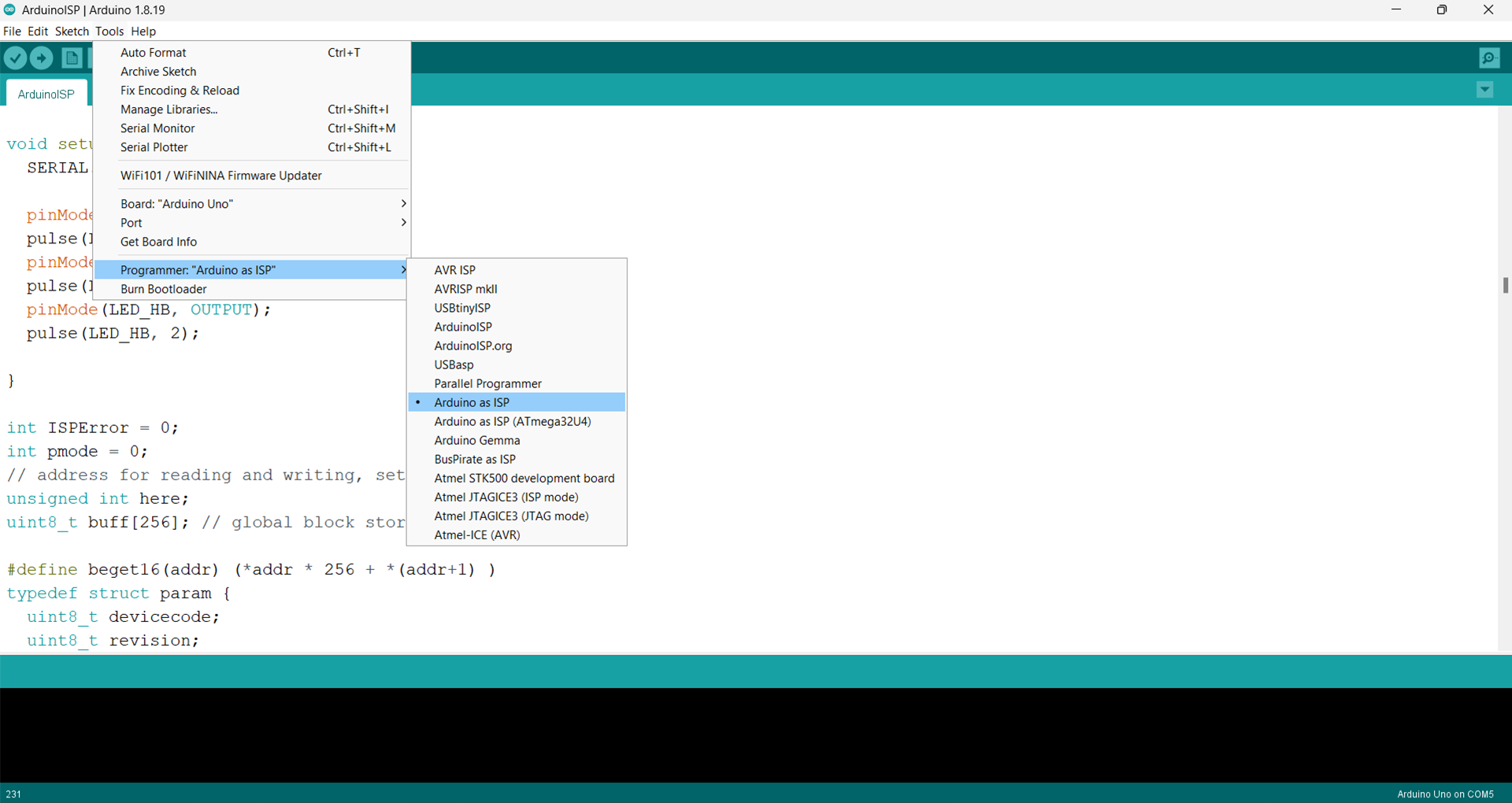1512x803 pixels.
Task: Click the New sketch toolbar icon
Action: coord(72,58)
